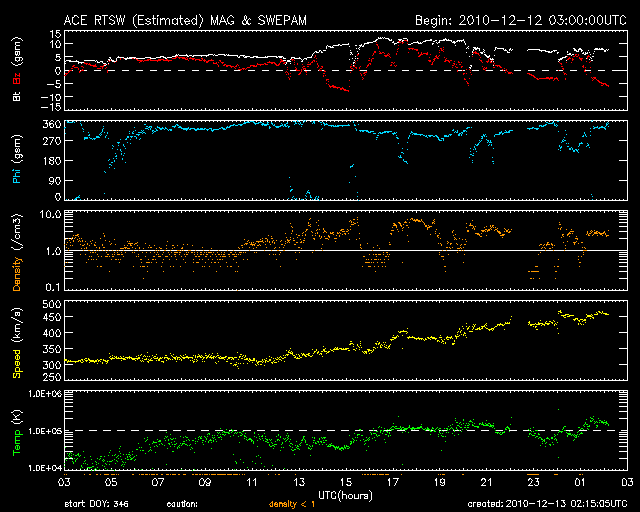Image resolution: width=640 pixels, height=512 pixels.
Task: Click the '15' hour label on the time axis
Action: tap(346, 482)
